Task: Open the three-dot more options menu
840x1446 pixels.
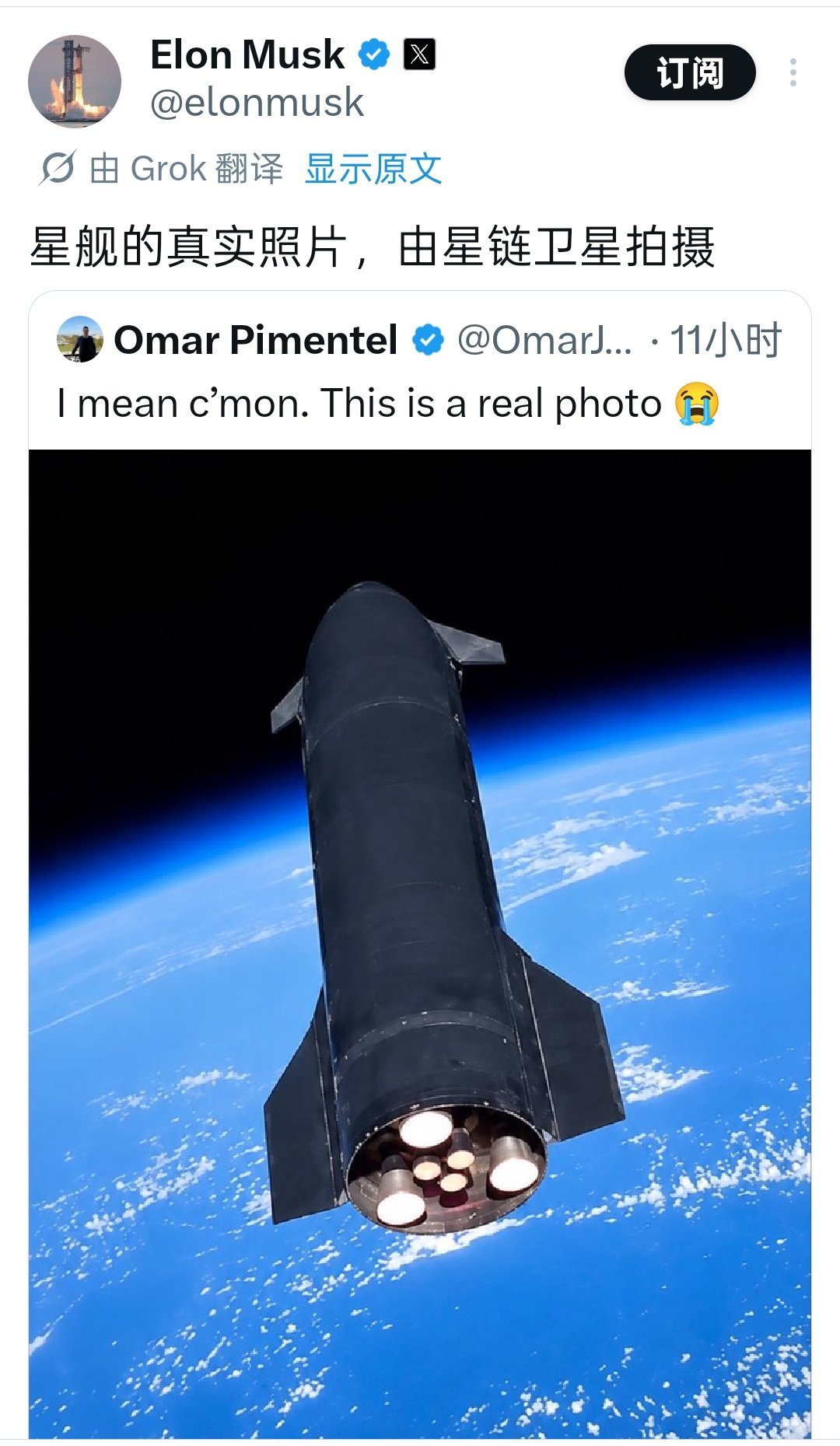Action: 793,72
